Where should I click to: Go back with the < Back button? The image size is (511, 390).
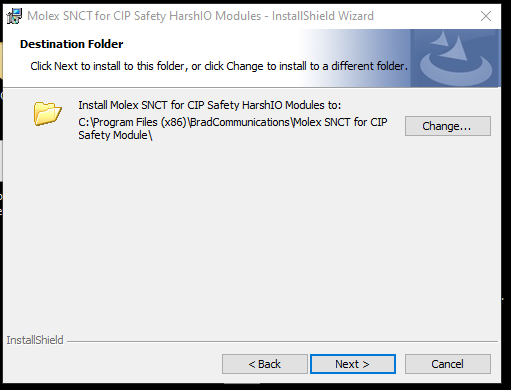265,364
